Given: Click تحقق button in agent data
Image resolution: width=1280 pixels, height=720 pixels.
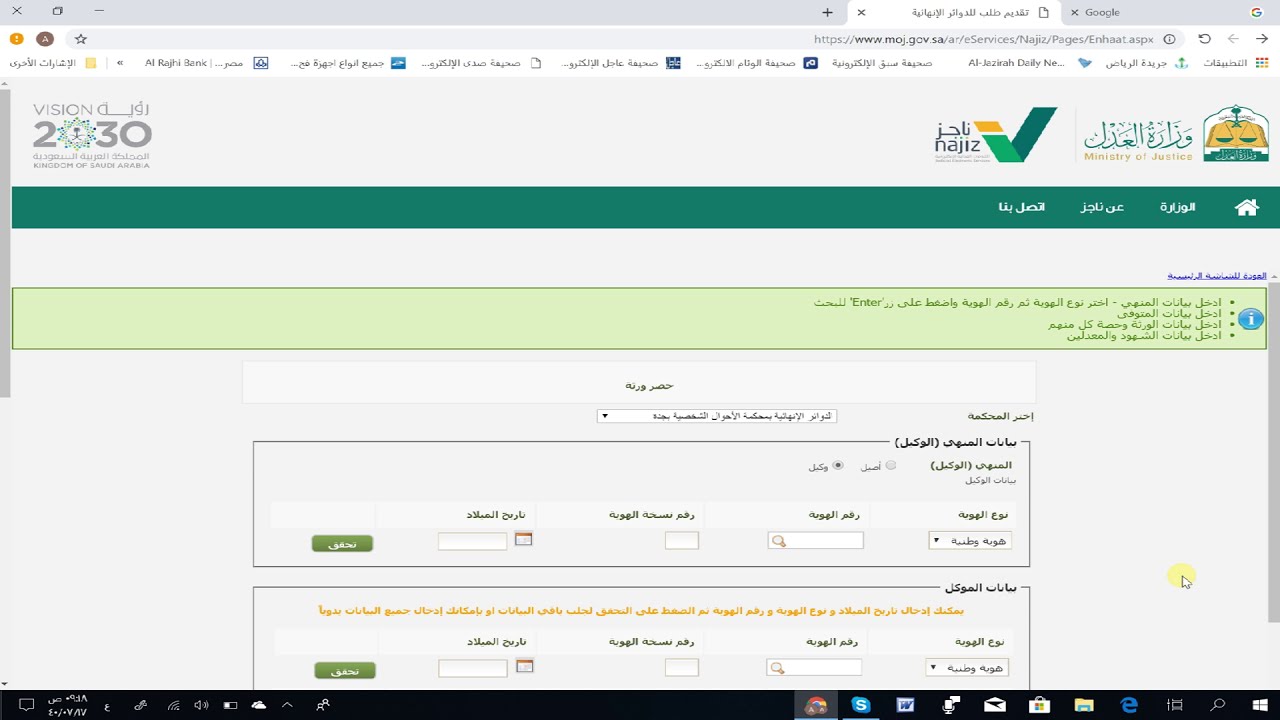Looking at the screenshot, I should coord(342,544).
